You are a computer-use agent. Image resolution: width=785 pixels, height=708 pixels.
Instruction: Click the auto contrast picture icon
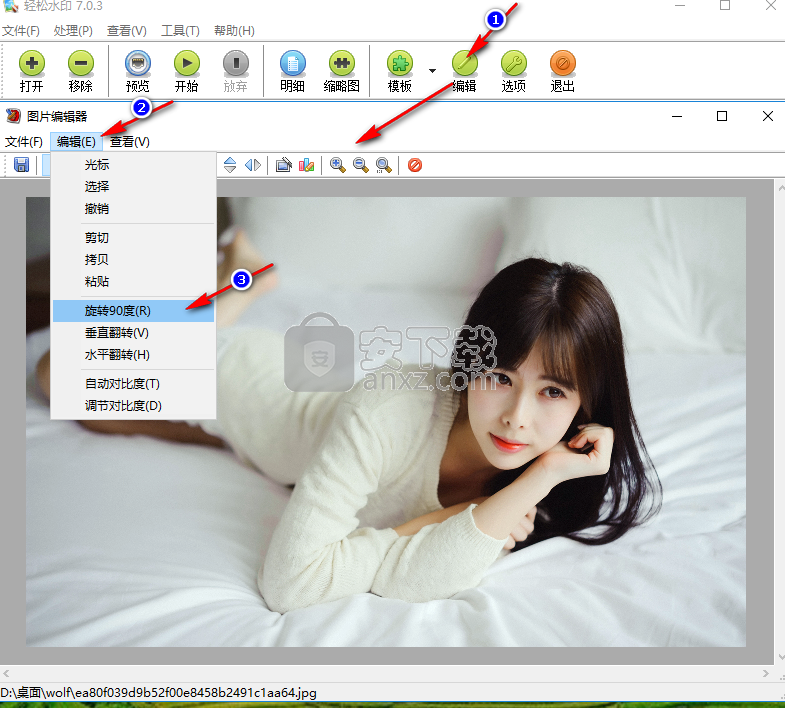click(x=283, y=165)
